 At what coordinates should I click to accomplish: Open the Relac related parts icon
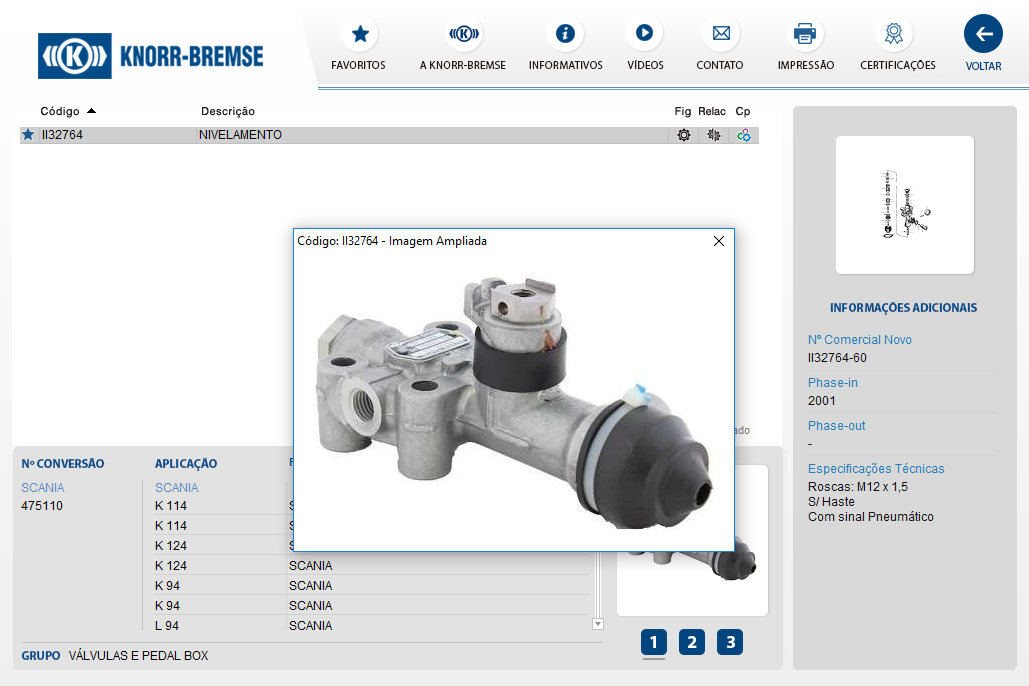point(713,135)
